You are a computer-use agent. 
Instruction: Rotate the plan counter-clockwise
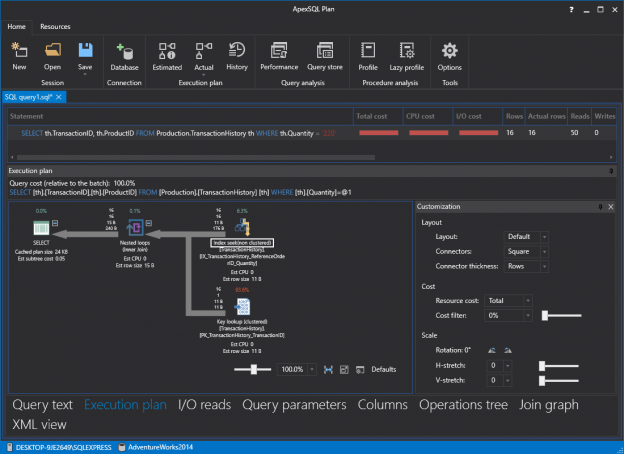pos(492,351)
